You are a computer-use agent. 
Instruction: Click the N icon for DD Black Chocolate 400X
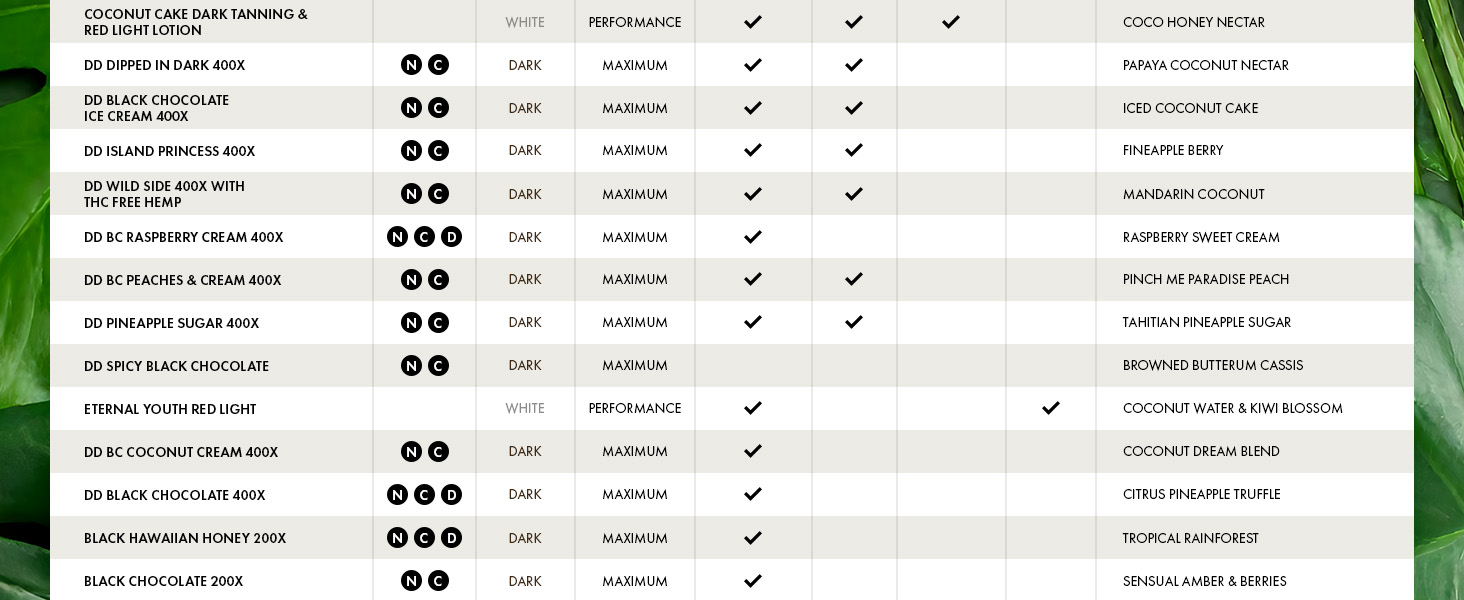coord(397,495)
